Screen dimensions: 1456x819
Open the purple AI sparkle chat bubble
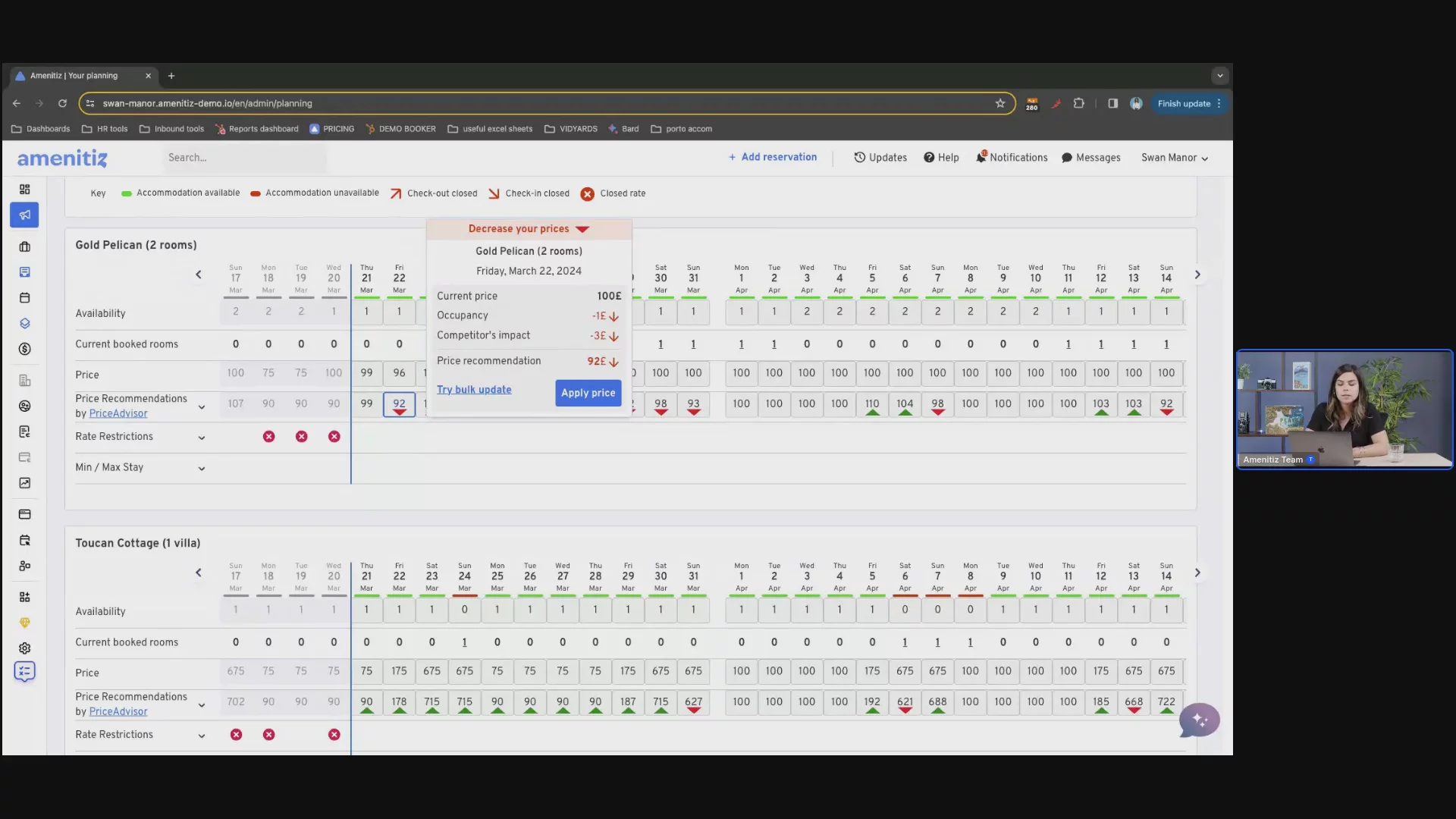[1199, 720]
